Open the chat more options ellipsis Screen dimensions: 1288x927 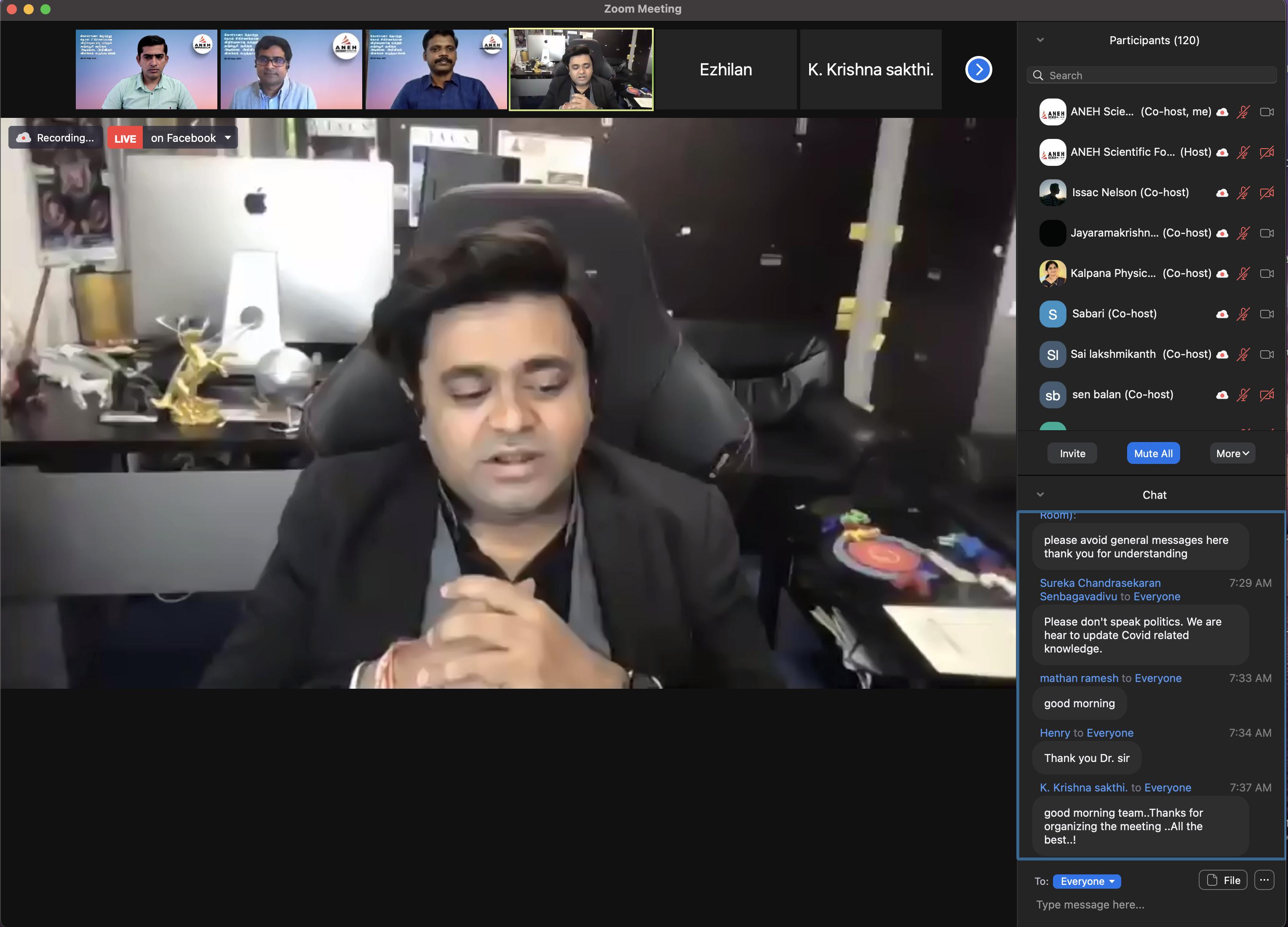tap(1264, 880)
